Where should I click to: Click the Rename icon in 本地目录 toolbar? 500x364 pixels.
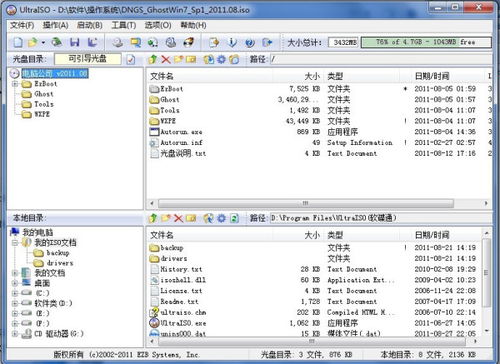point(191,218)
